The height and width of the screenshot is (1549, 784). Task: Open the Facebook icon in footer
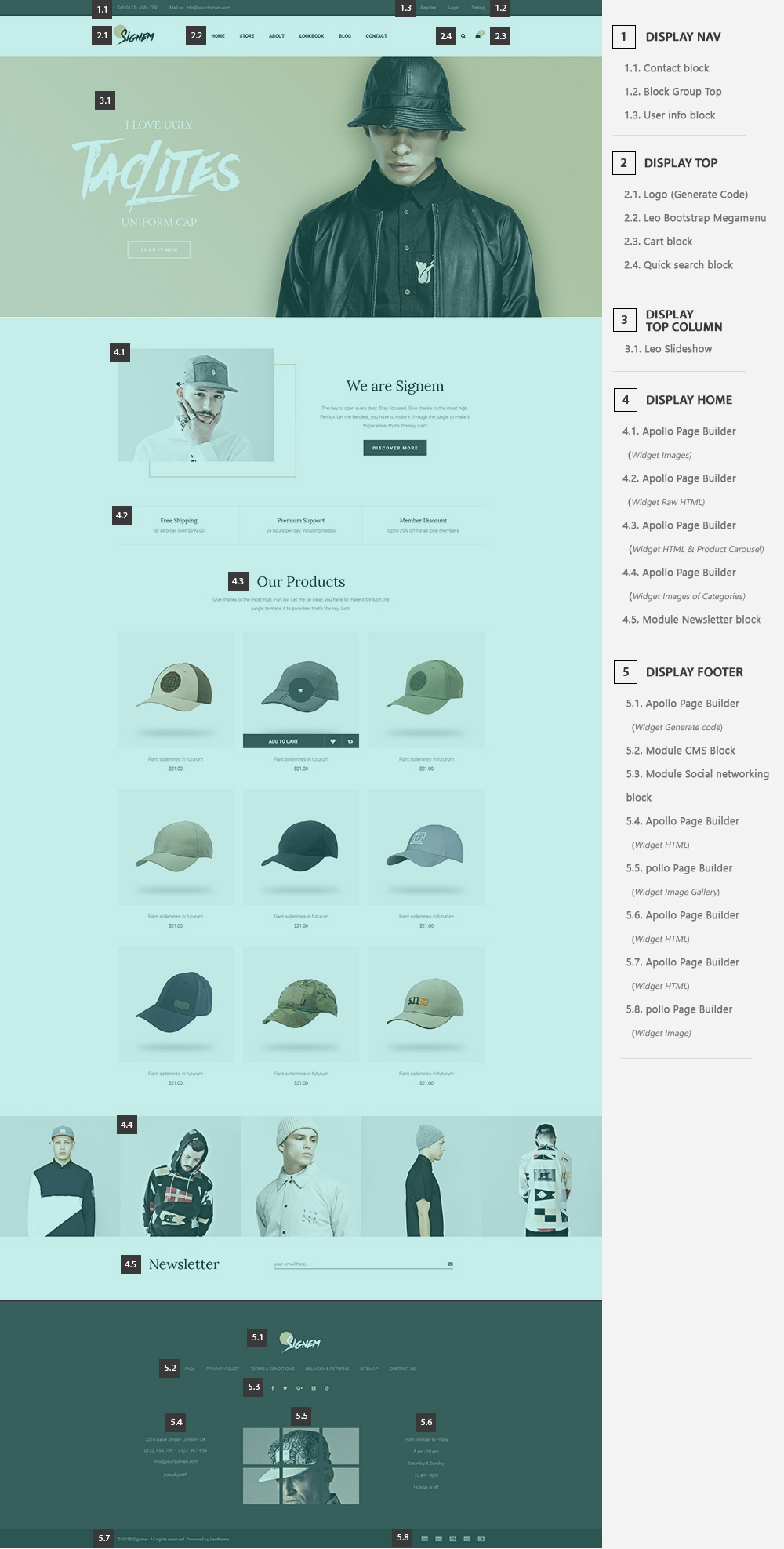(273, 1387)
